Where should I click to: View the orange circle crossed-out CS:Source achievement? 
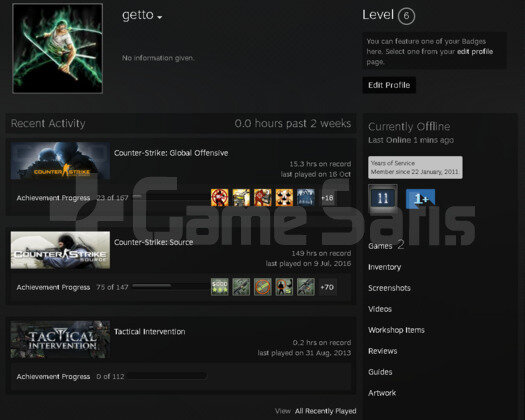pos(262,287)
